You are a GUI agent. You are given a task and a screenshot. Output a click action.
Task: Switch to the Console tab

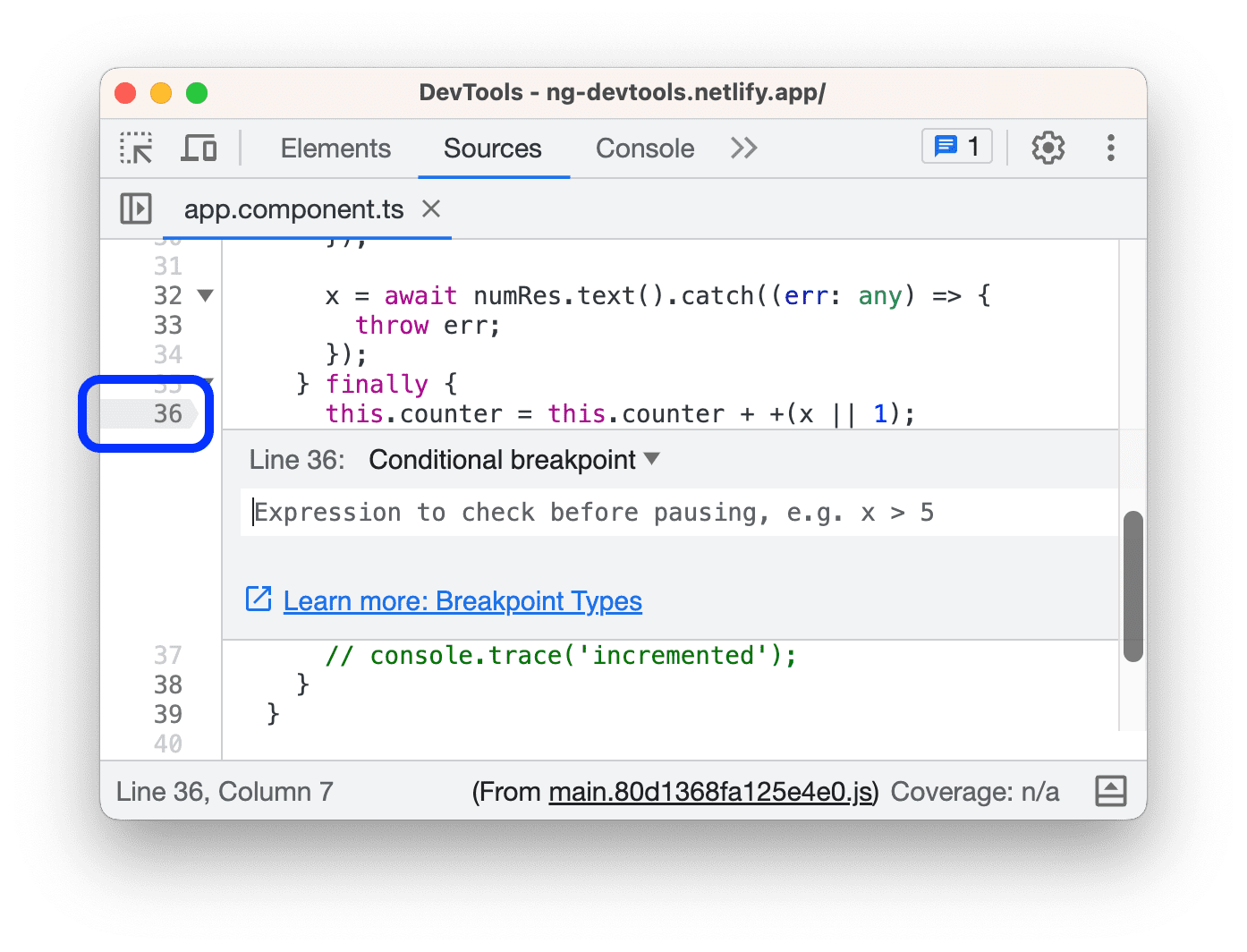click(x=644, y=148)
